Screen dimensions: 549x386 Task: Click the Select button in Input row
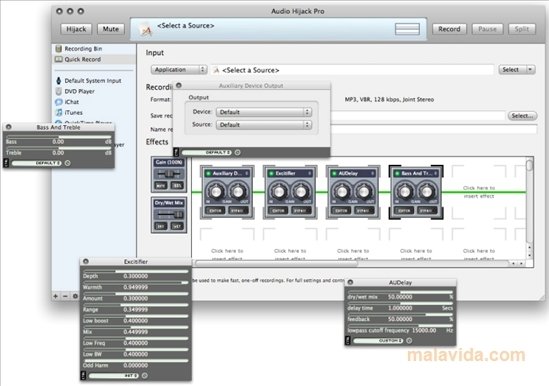(x=513, y=70)
